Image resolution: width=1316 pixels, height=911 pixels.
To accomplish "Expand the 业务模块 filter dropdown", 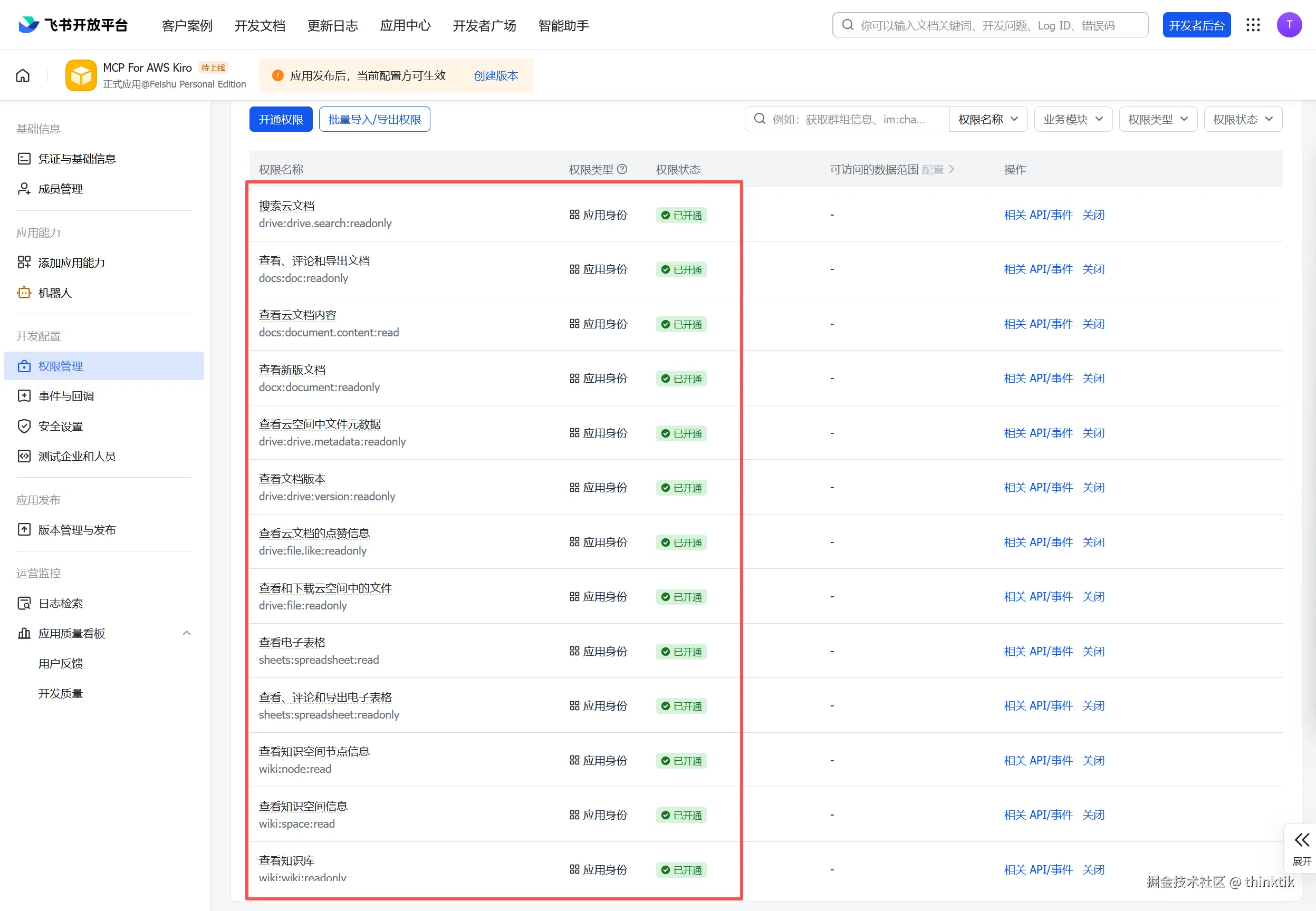I will coord(1073,119).
